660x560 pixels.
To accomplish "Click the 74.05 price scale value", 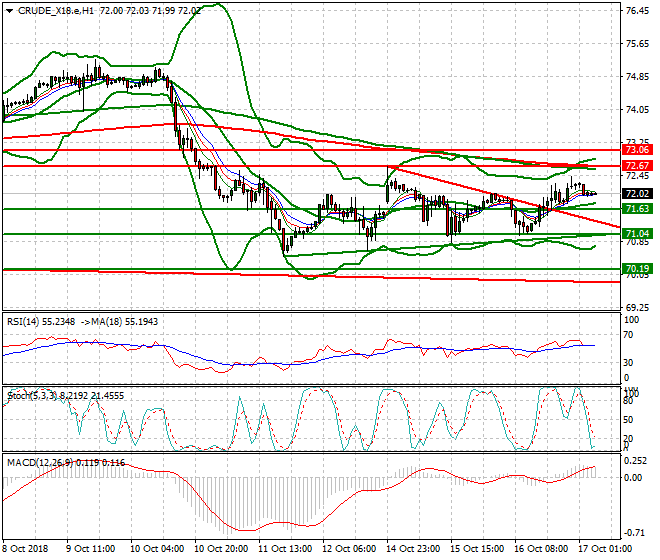I will pyautogui.click(x=637, y=110).
